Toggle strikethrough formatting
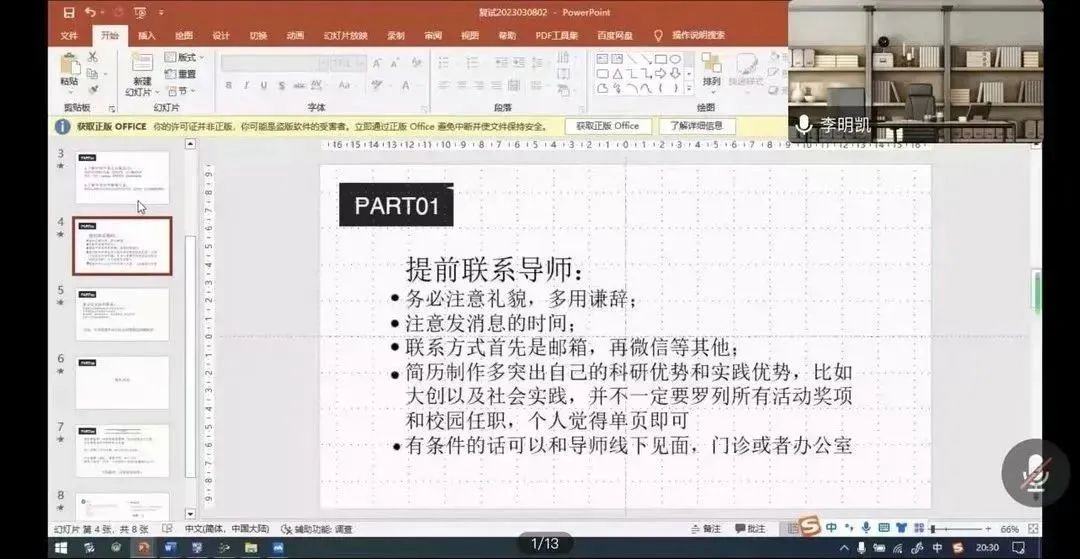Viewport: 1080px width, 559px height. click(x=299, y=85)
